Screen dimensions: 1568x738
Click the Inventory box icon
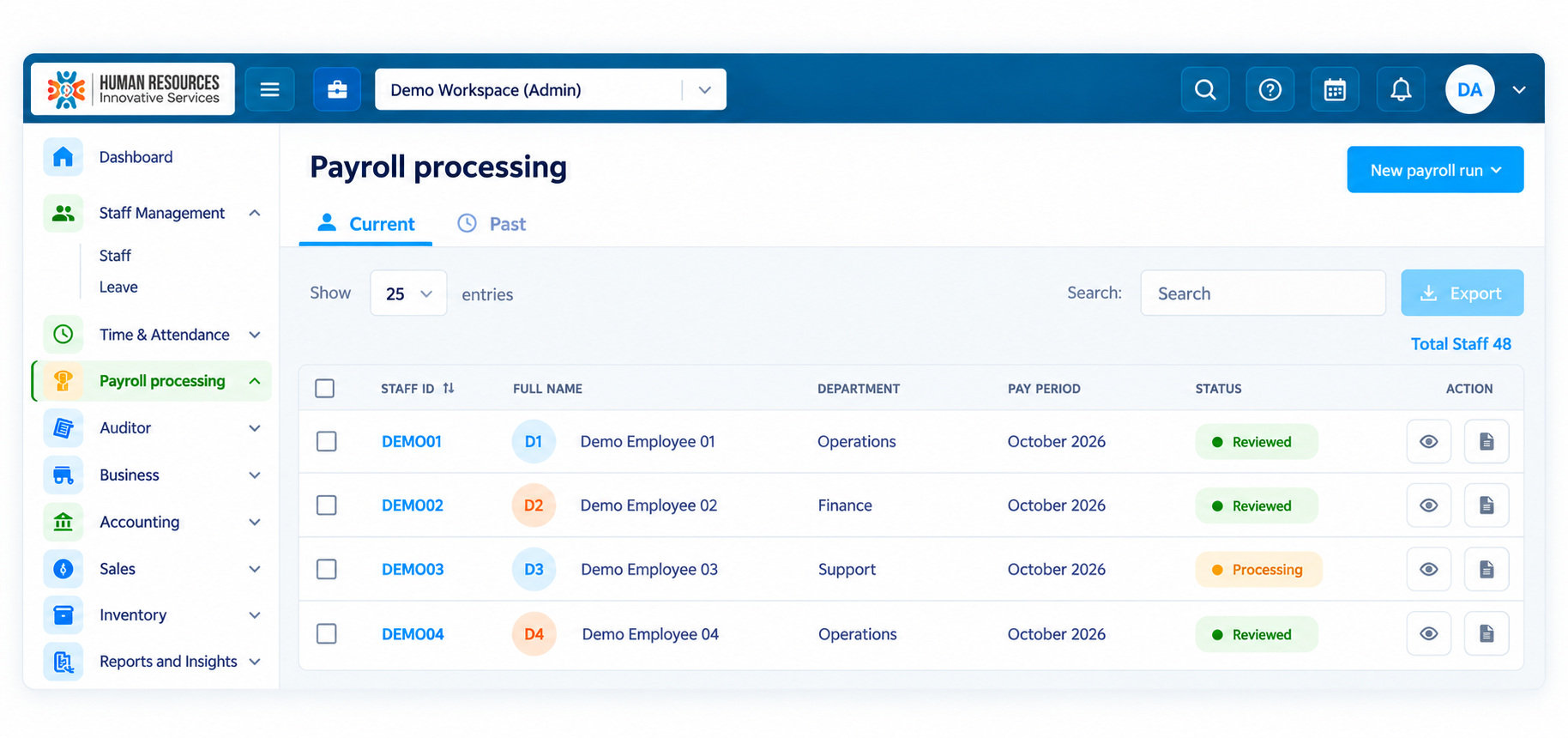coord(63,615)
